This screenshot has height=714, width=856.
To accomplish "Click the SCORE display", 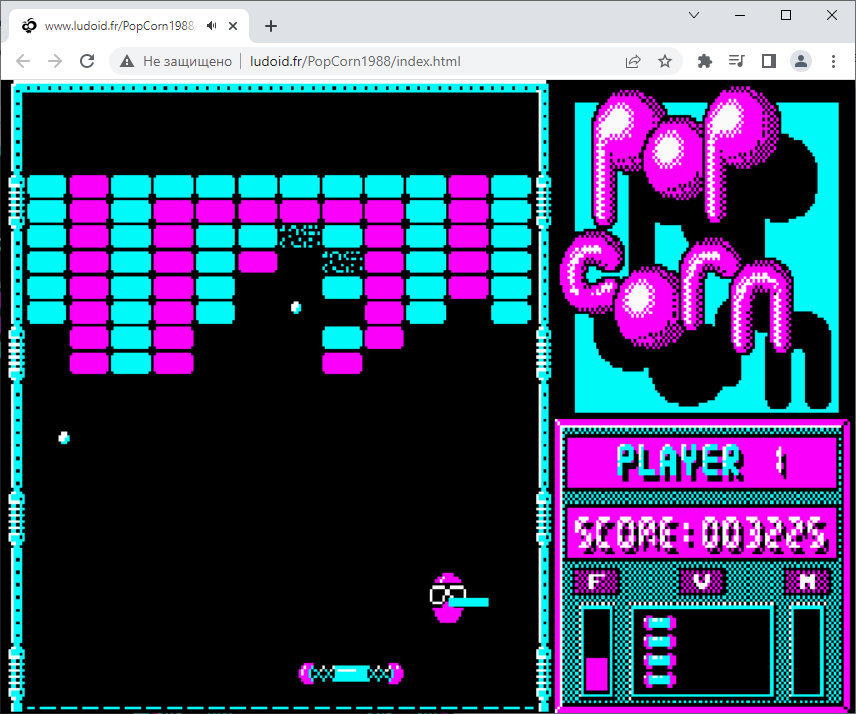I will tap(702, 533).
